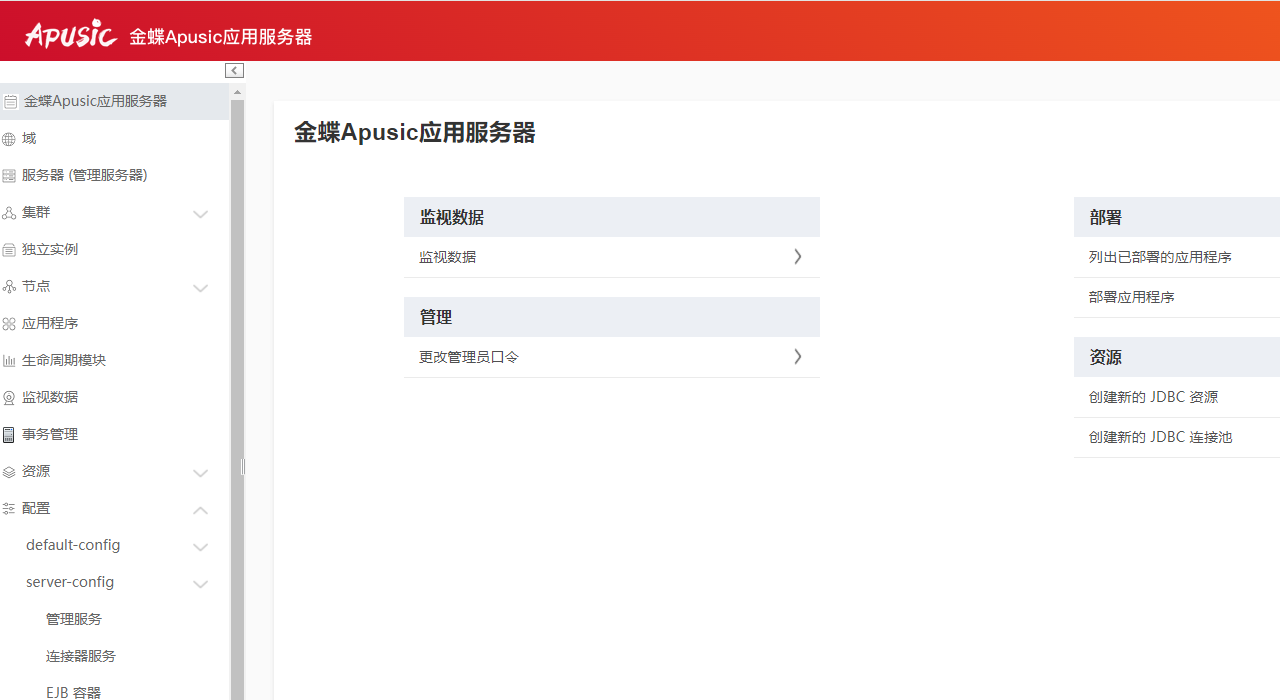Click the server icon for 服务器 (管理服务器)
The height and width of the screenshot is (700, 1280).
click(9, 176)
